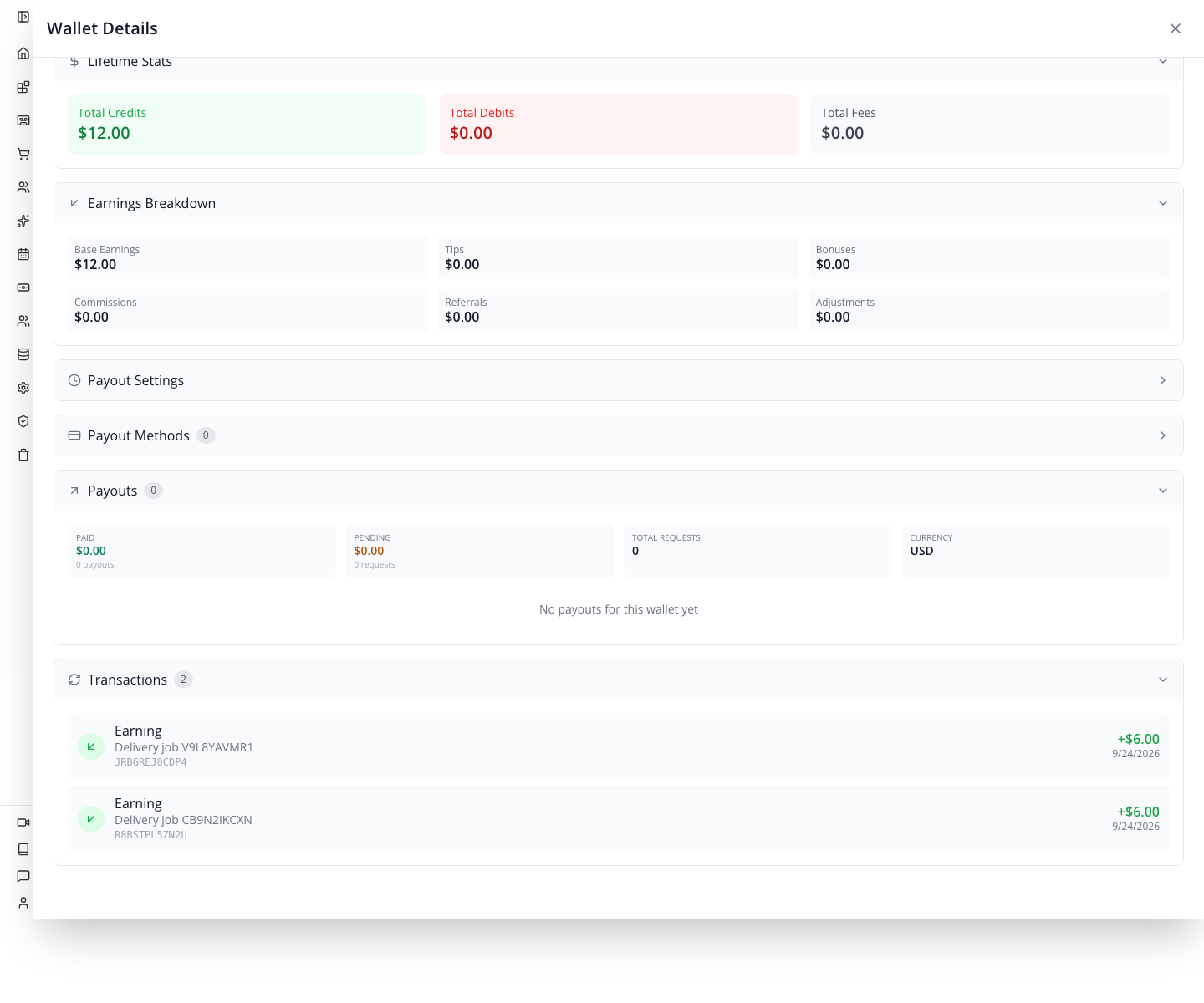Click the green arrow icon for job CB9N2IKCXN

click(91, 819)
